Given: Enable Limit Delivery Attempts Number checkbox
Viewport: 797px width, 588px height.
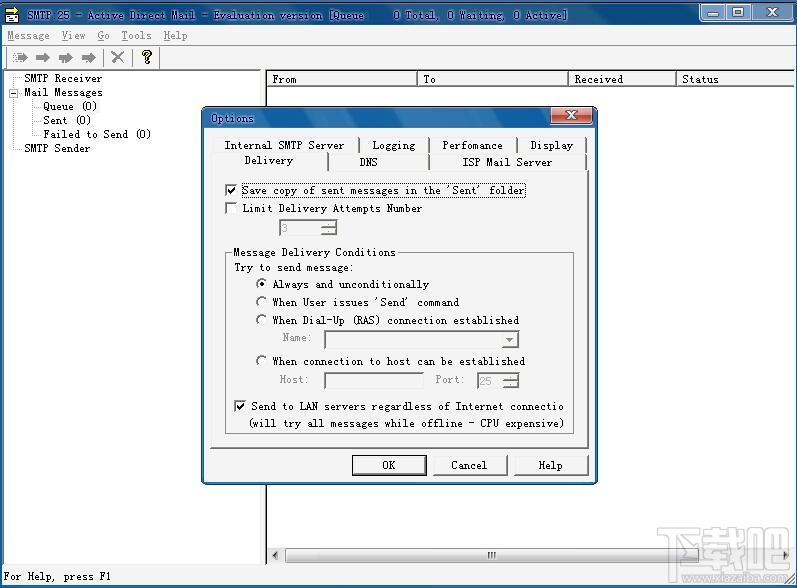Looking at the screenshot, I should pyautogui.click(x=231, y=208).
